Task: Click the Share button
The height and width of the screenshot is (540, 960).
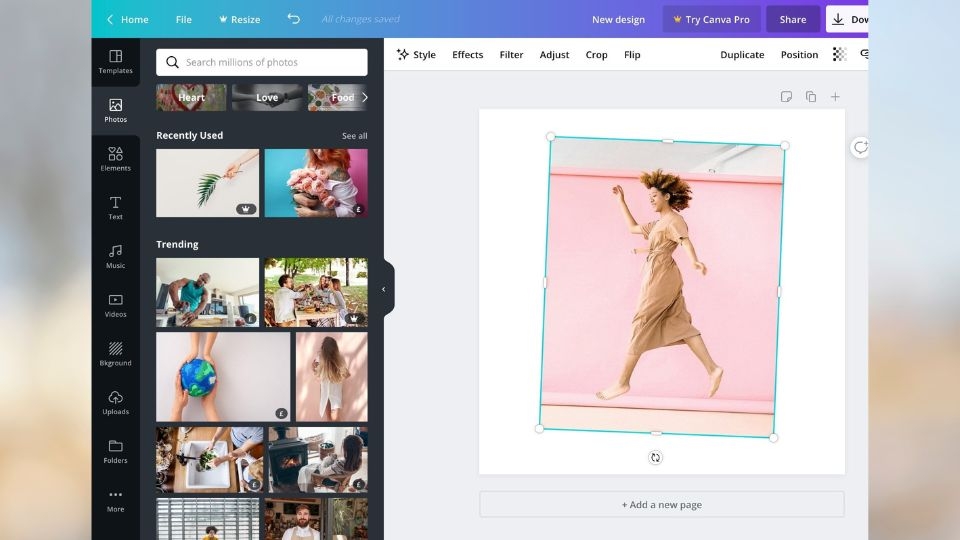Action: point(793,19)
